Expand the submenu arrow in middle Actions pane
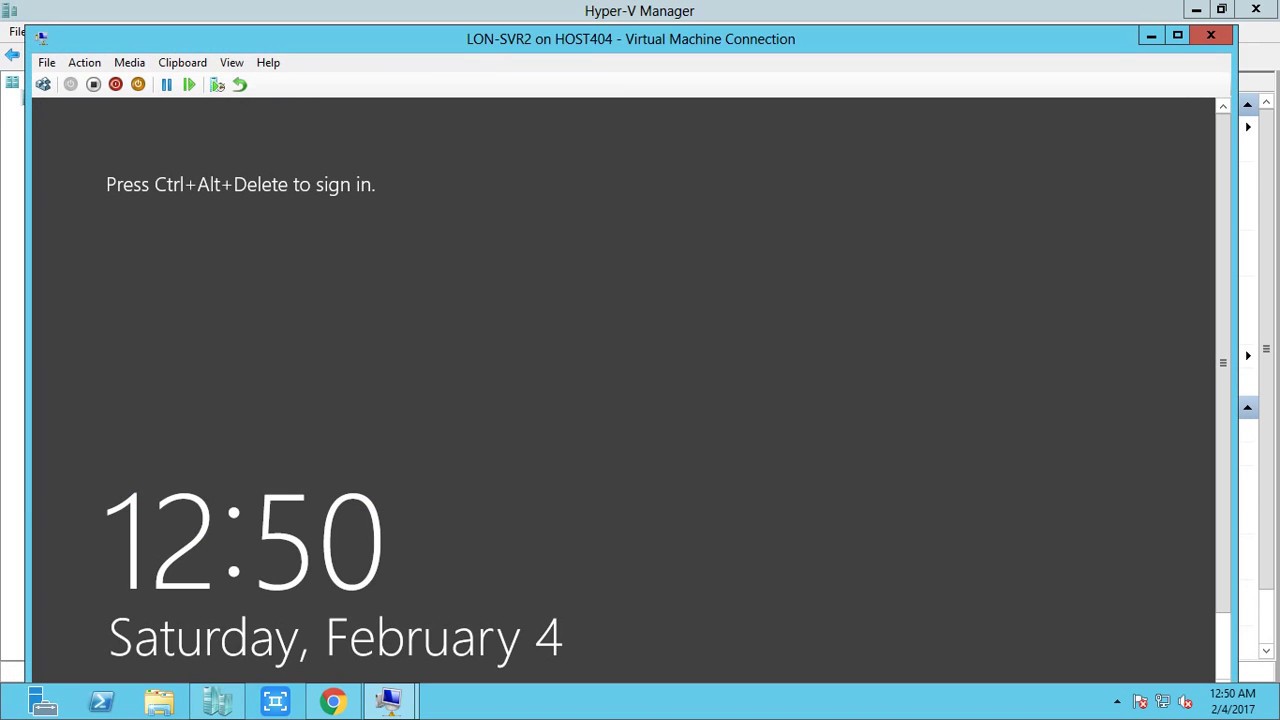The height and width of the screenshot is (720, 1280). pos(1248,355)
